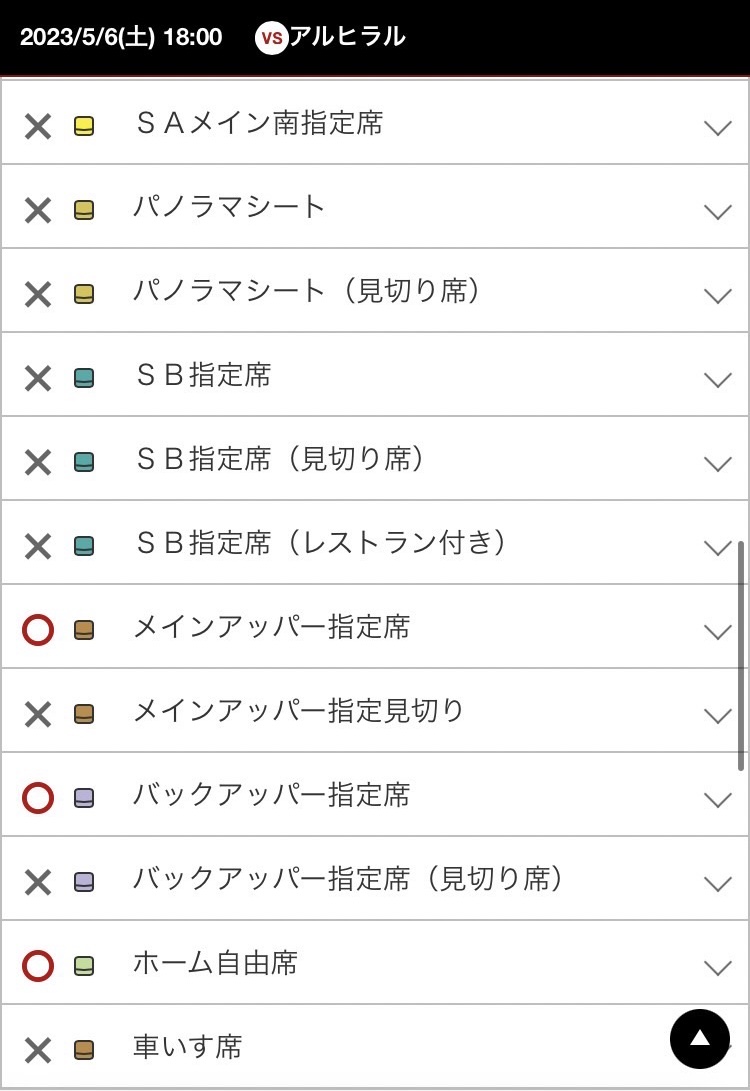Click the sold-out X mark for パノラマシート
The image size is (750, 1091).
37,210
